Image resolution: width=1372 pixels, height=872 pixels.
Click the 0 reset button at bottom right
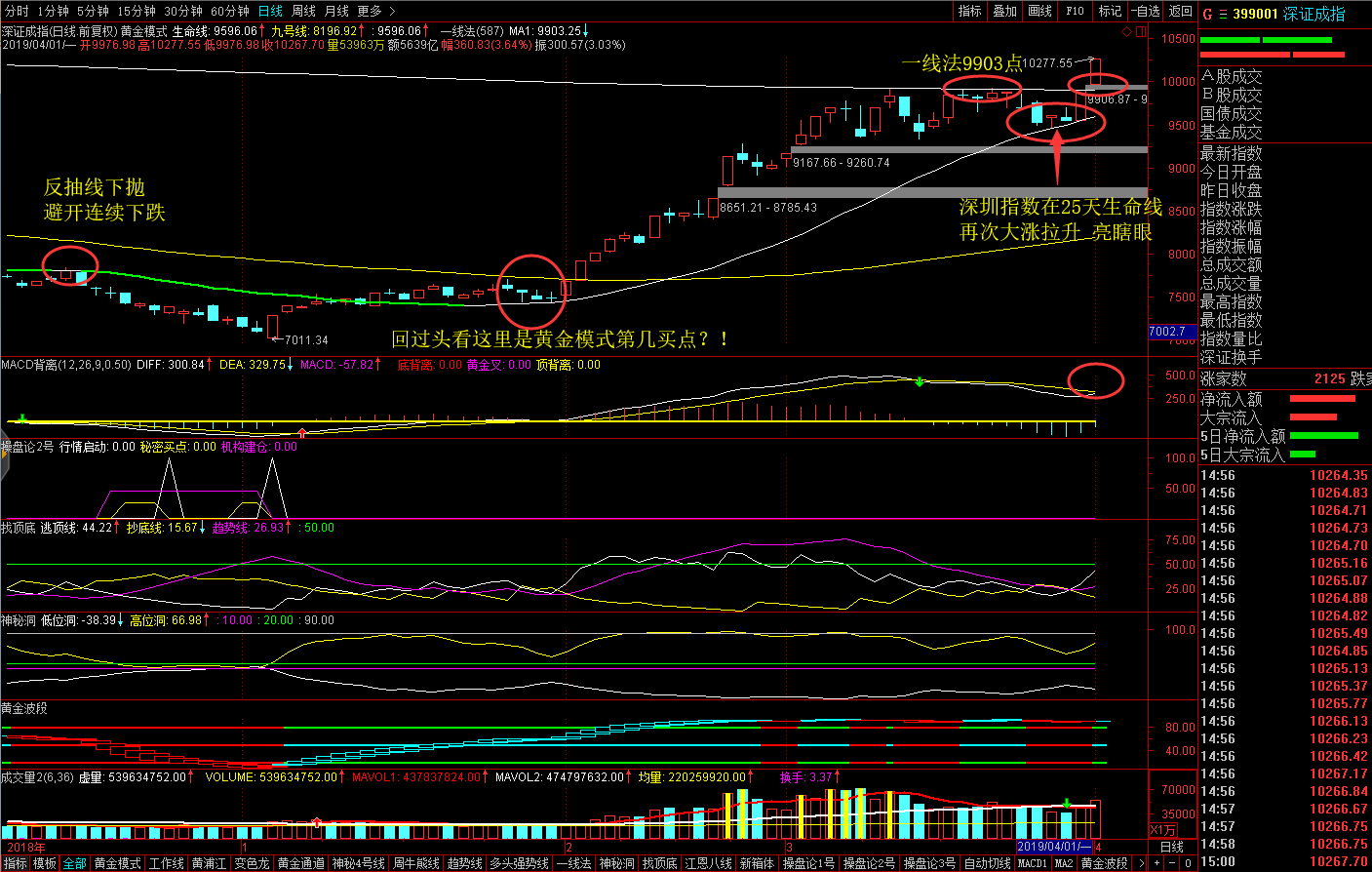[x=1189, y=863]
